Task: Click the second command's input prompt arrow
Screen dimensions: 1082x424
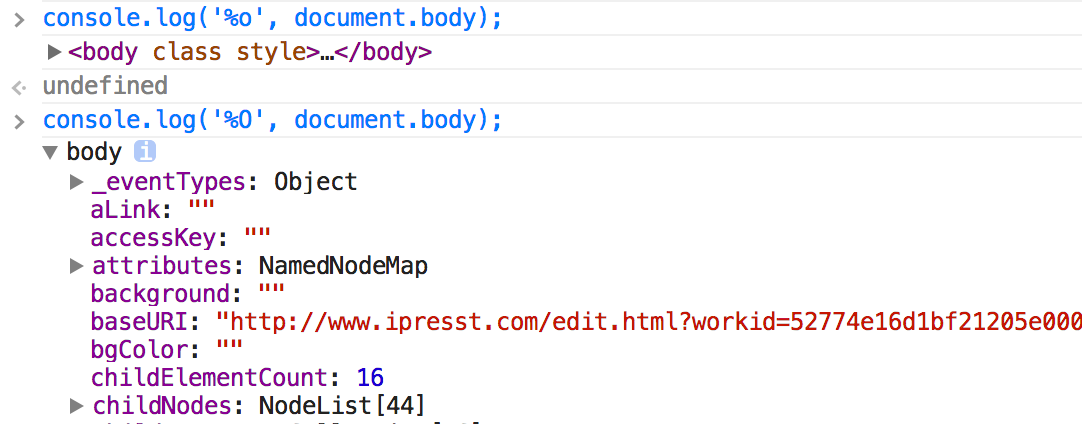Action: coord(18,121)
